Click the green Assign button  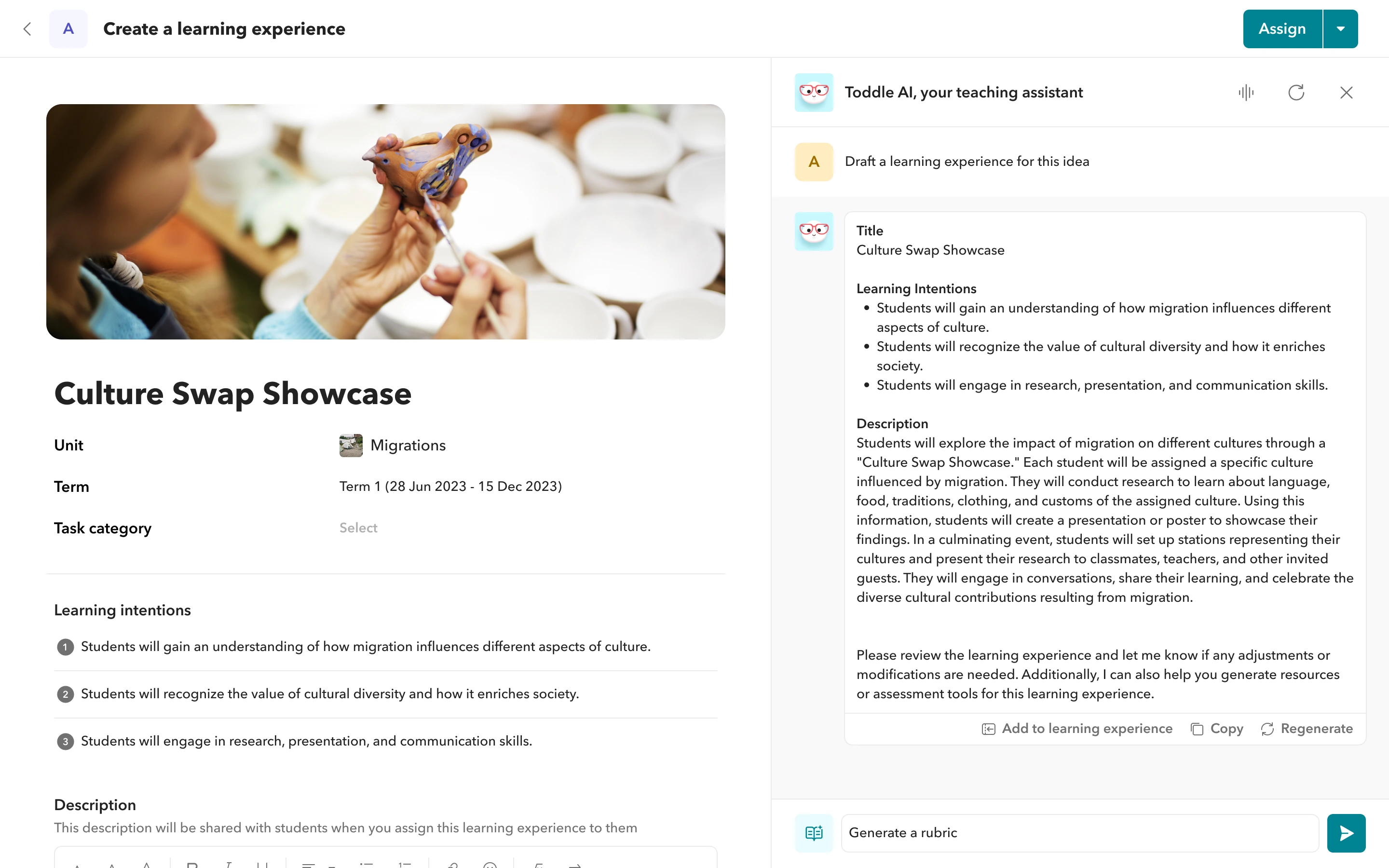[1283, 29]
